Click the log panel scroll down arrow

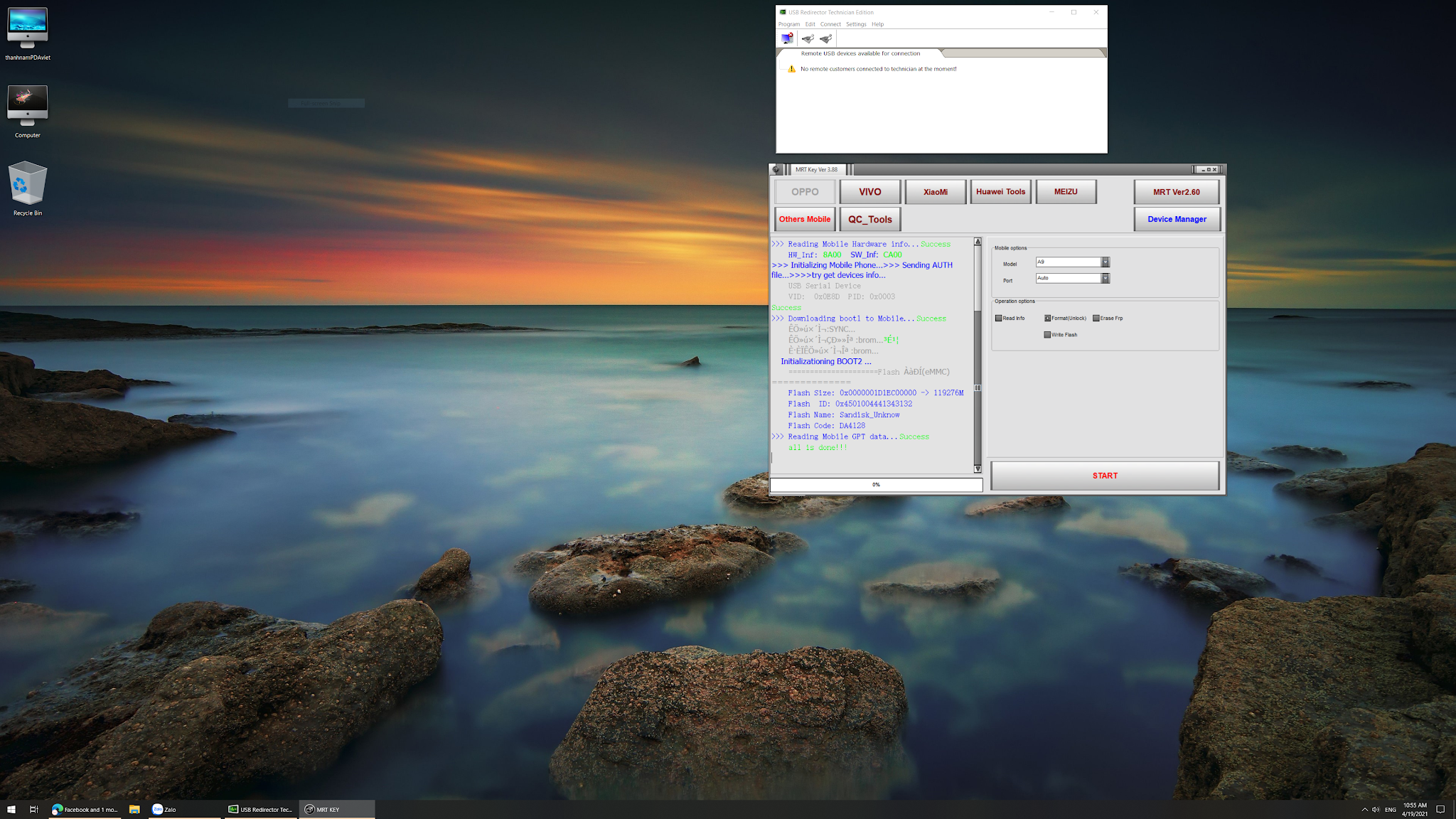(978, 469)
